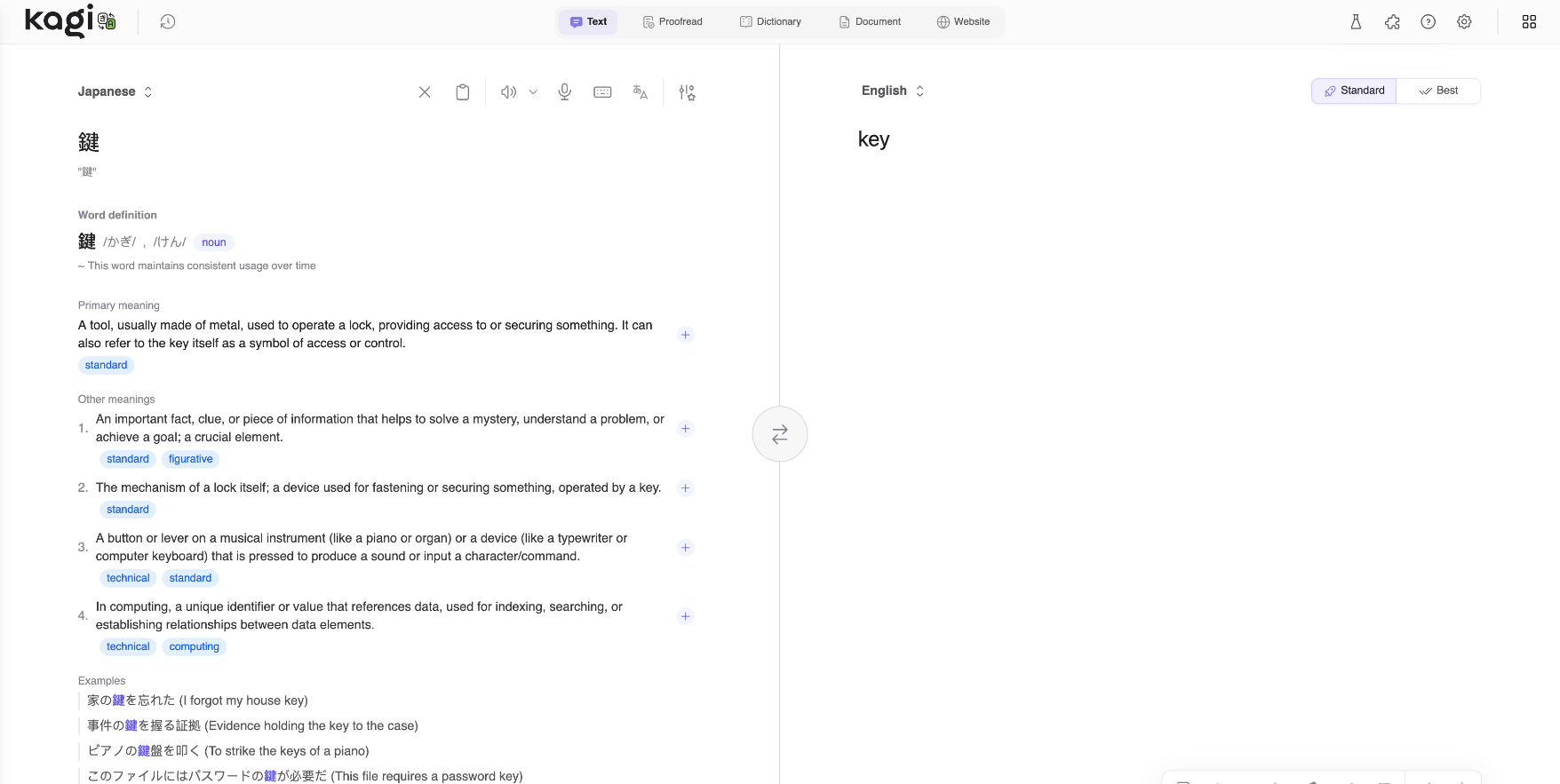Go to the Website translation tab
The image size is (1560, 784).
(963, 22)
